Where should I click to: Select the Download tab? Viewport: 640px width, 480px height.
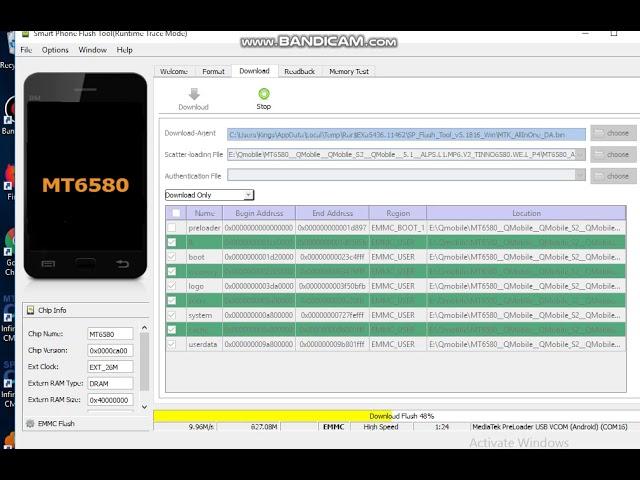pyautogui.click(x=255, y=71)
